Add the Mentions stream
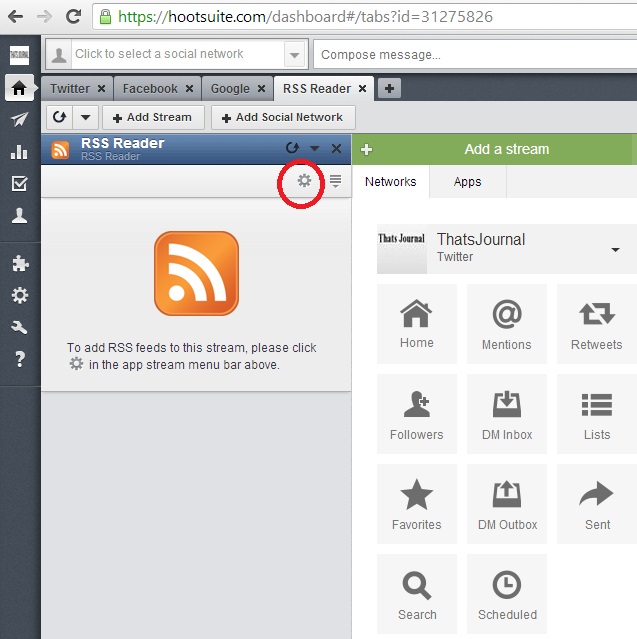 (507, 324)
